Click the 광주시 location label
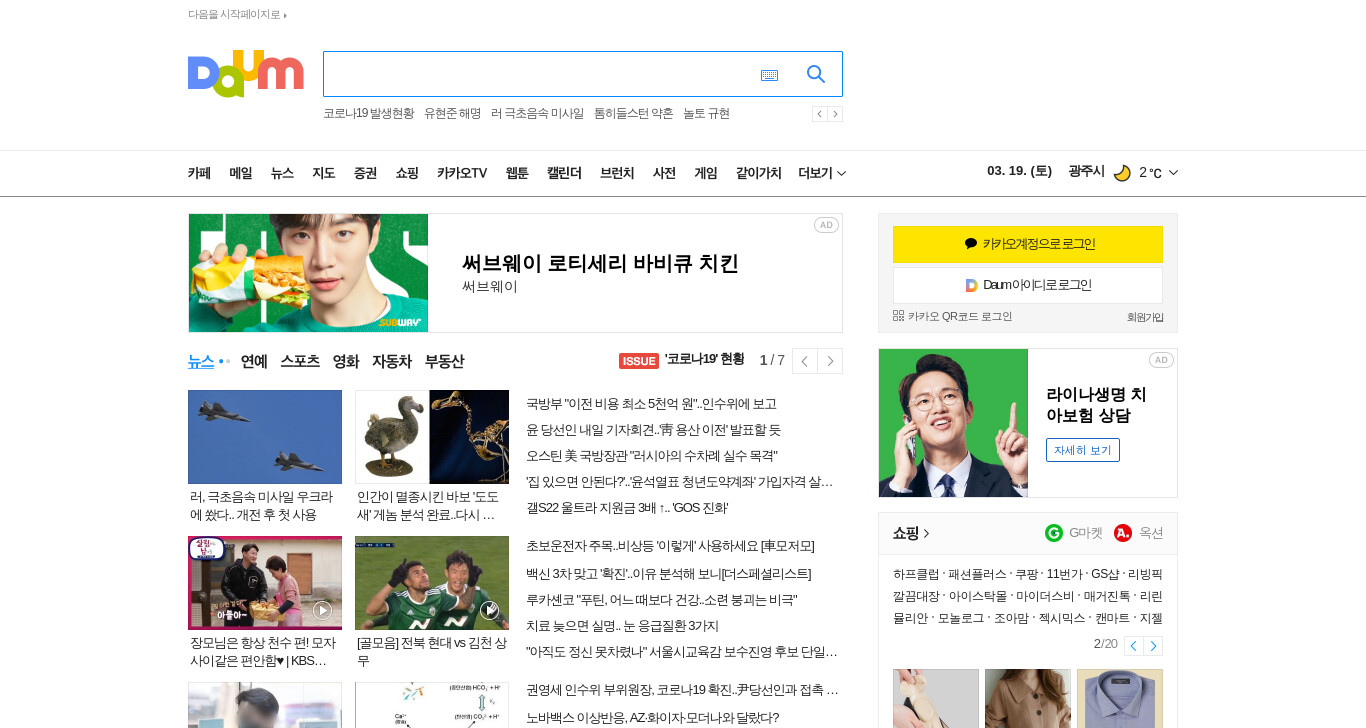This screenshot has width=1366, height=728. (x=1086, y=171)
